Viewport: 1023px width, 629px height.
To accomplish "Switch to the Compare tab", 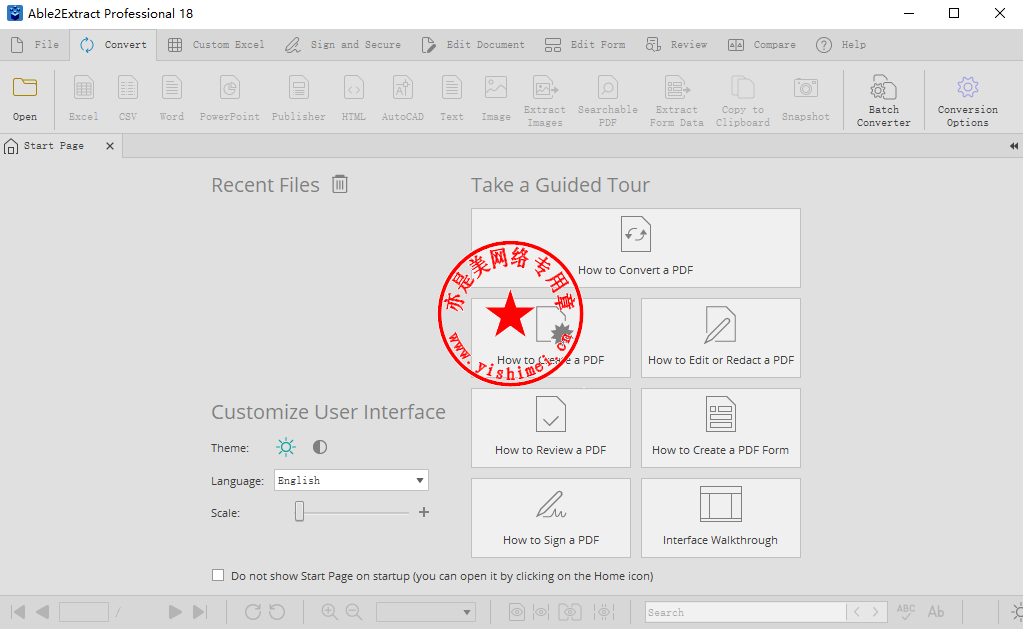I will click(x=762, y=45).
